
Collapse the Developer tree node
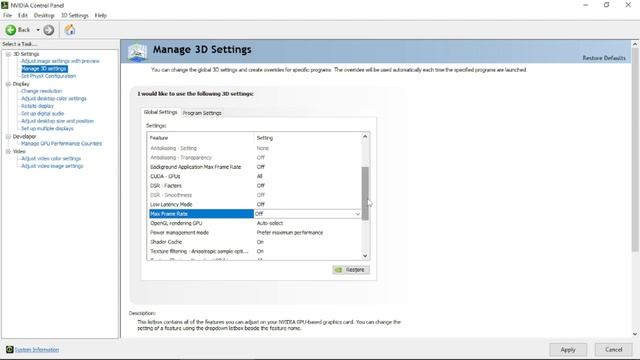pyautogui.click(x=8, y=136)
